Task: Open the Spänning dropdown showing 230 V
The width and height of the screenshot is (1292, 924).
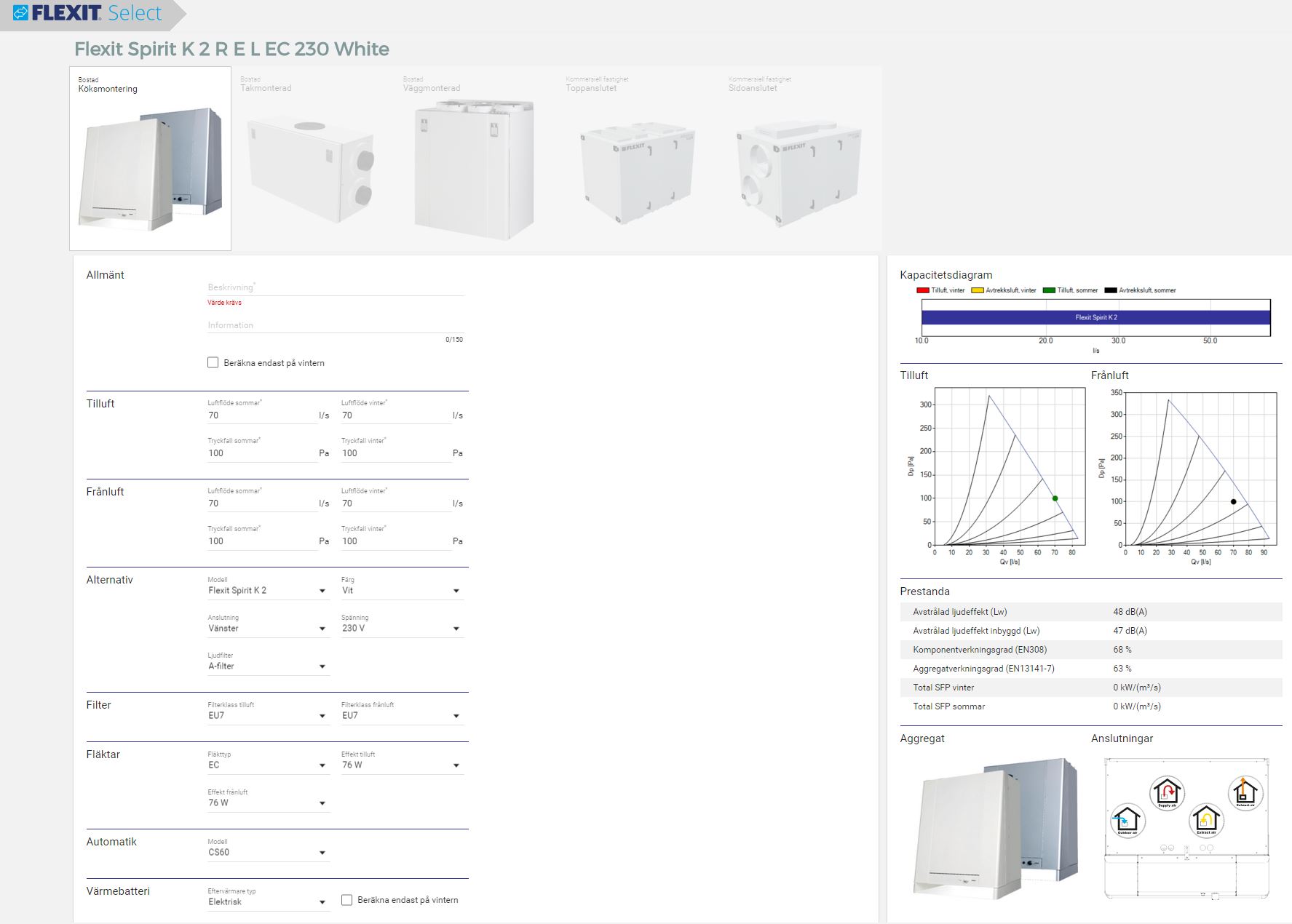Action: (402, 629)
